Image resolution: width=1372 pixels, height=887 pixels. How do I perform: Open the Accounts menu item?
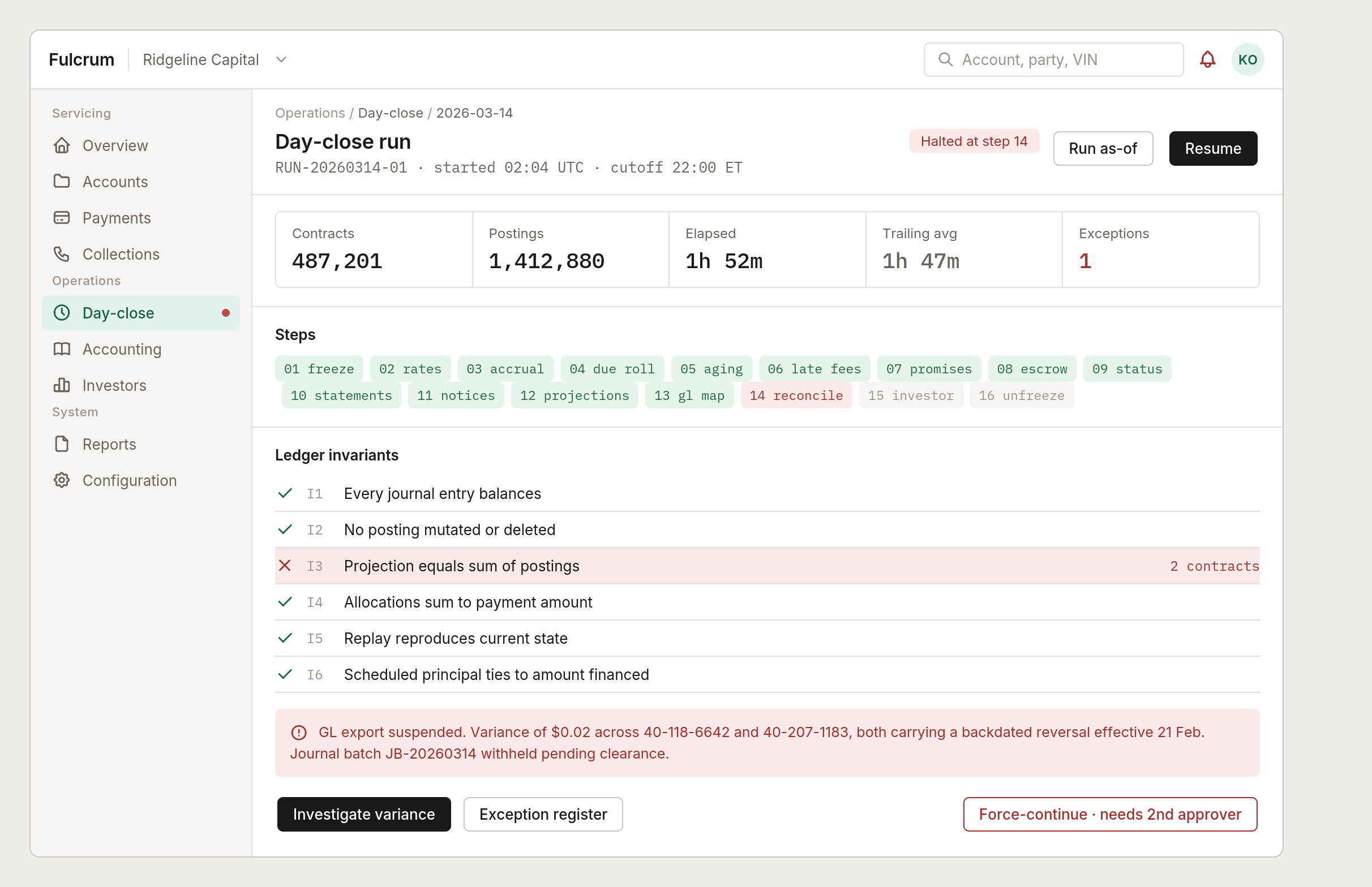[x=140, y=182]
